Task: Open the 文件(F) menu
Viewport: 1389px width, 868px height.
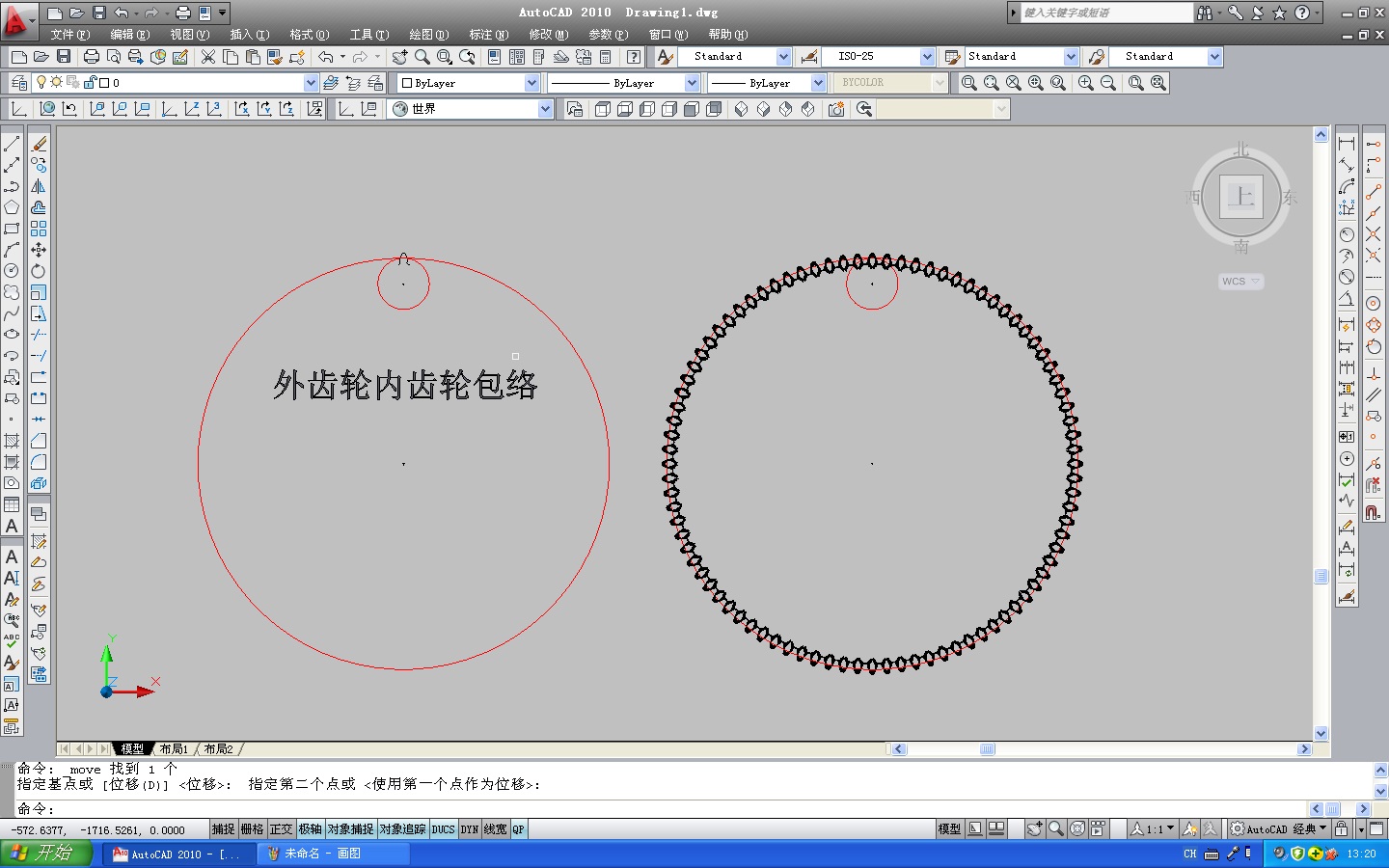Action: [x=69, y=35]
